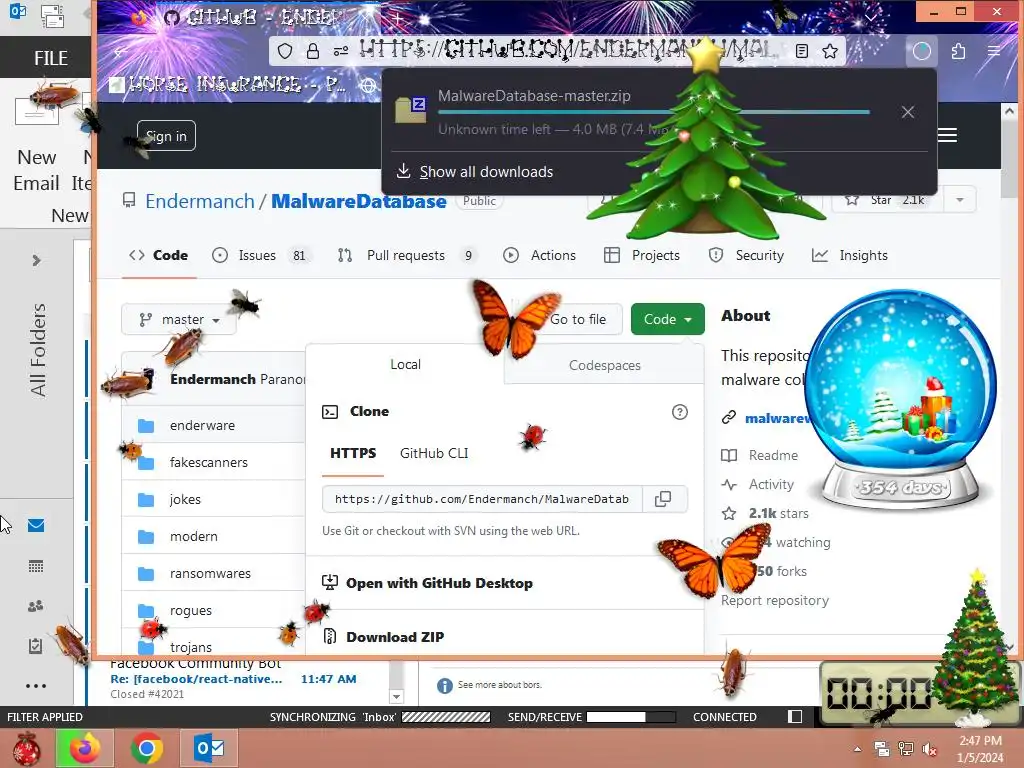Click Outlook navigation more options dots

tap(36, 686)
